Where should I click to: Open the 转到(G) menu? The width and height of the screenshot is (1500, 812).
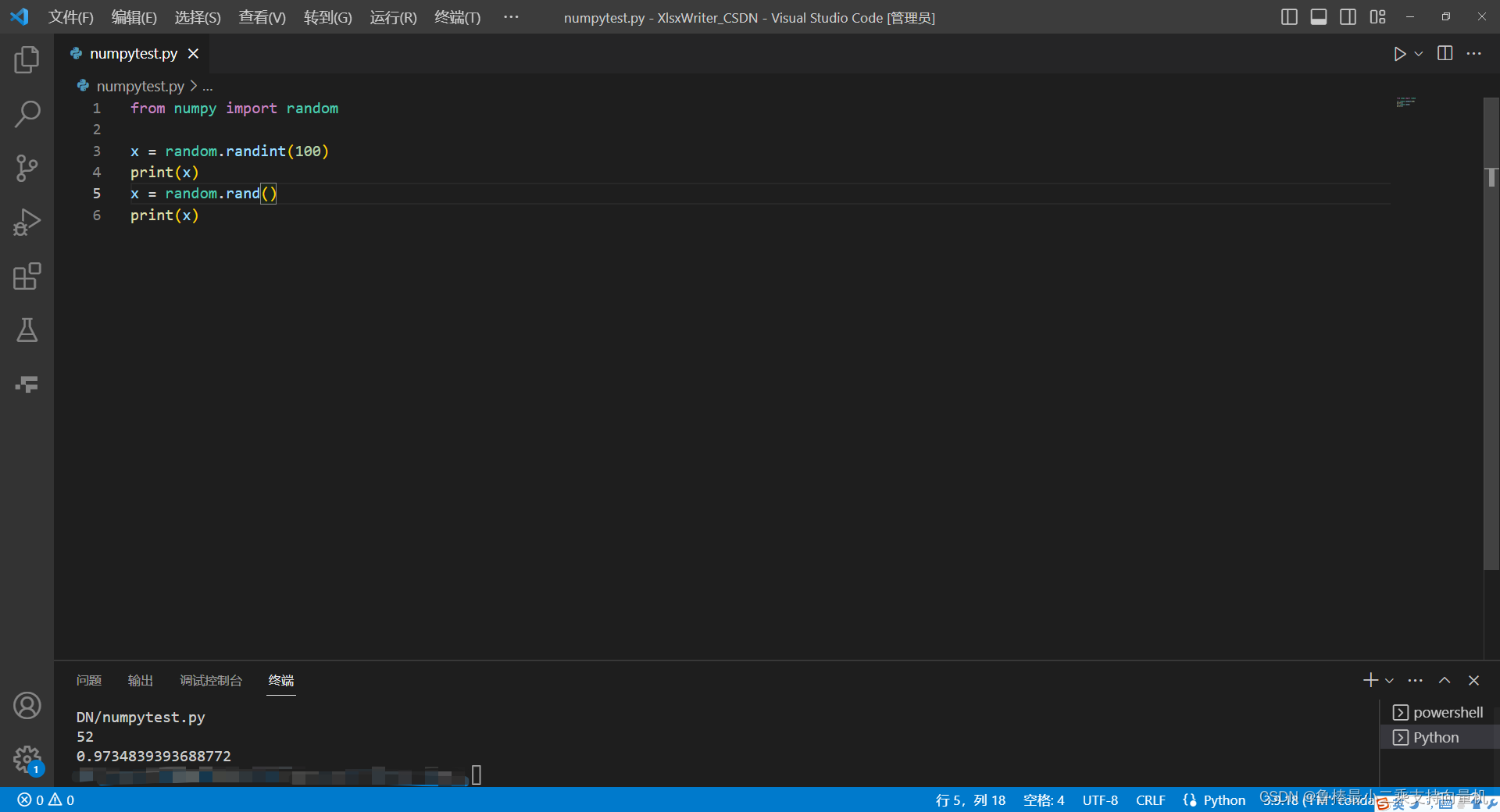coord(327,17)
